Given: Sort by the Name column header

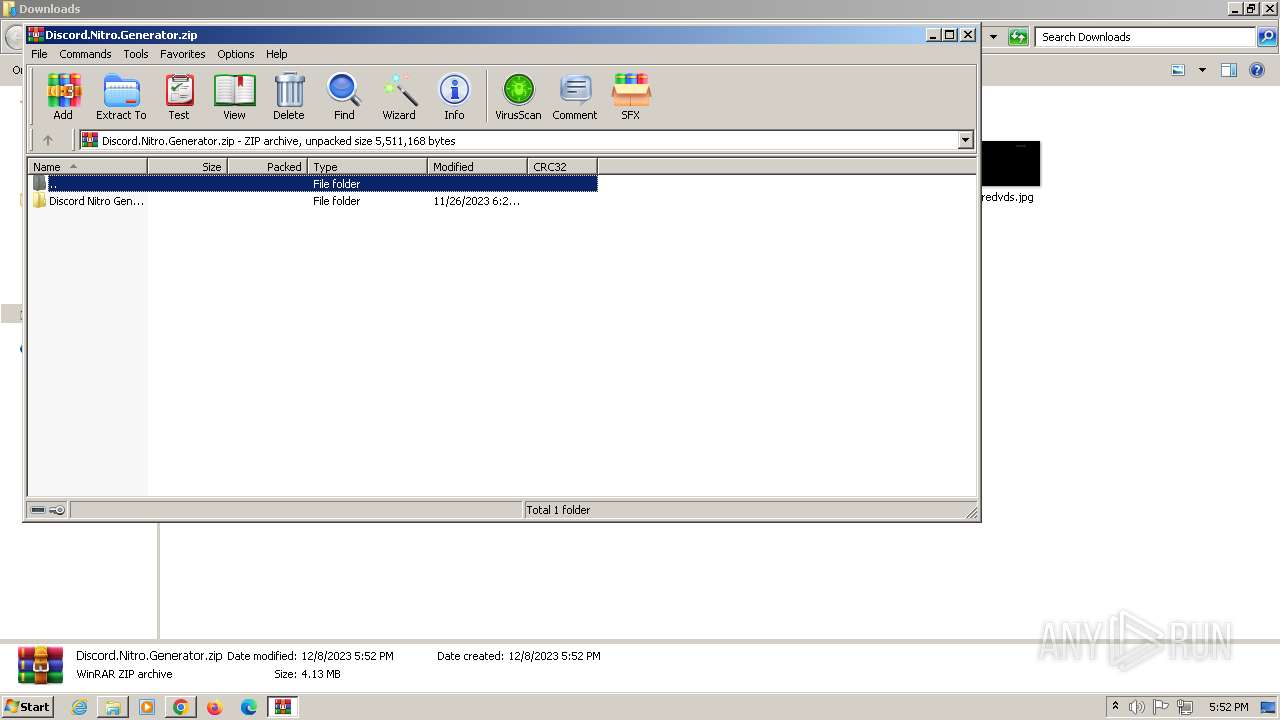Looking at the screenshot, I should point(87,167).
